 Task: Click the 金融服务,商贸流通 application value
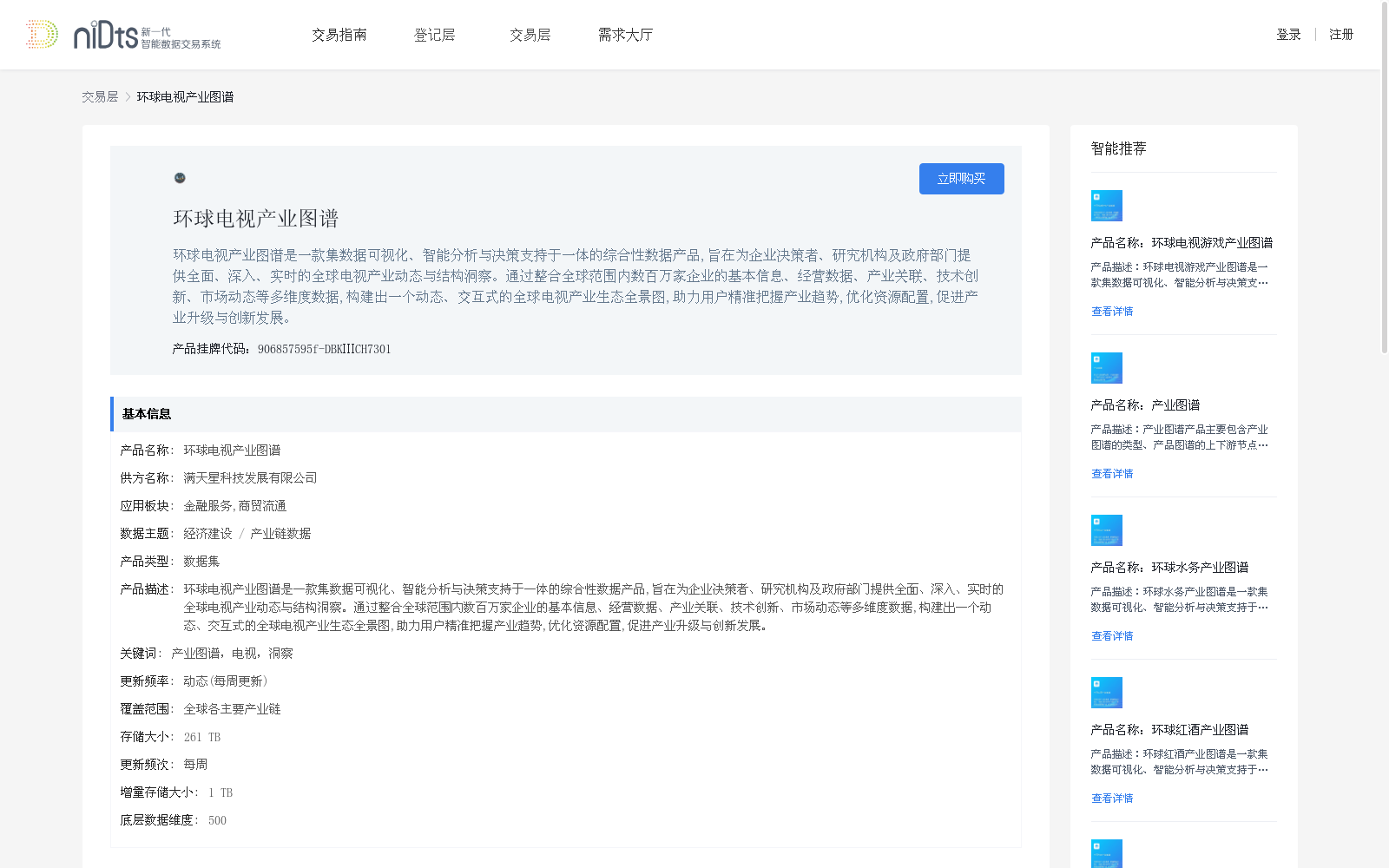pos(234,506)
